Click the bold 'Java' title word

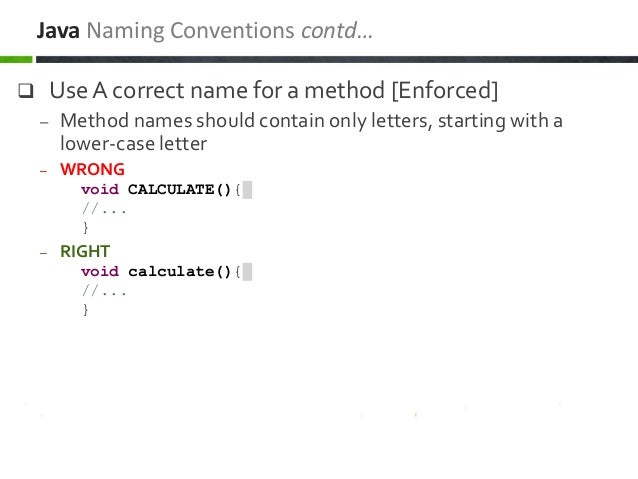[58, 31]
